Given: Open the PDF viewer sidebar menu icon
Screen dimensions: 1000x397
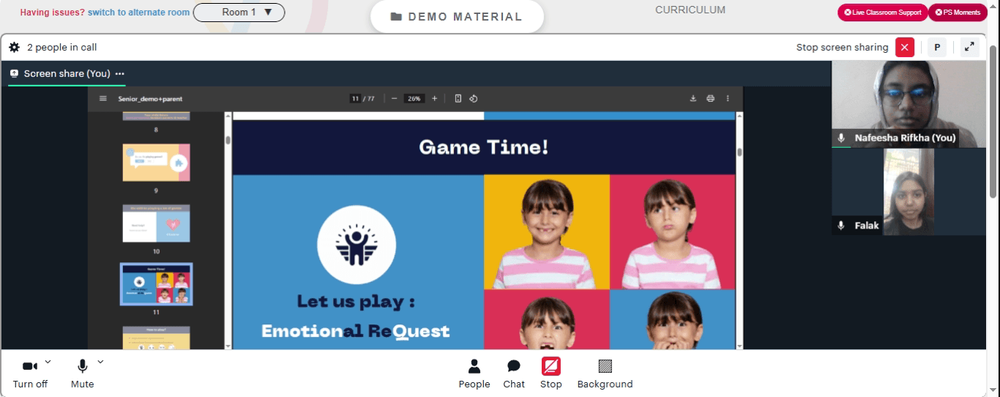Looking at the screenshot, I should 103,98.
